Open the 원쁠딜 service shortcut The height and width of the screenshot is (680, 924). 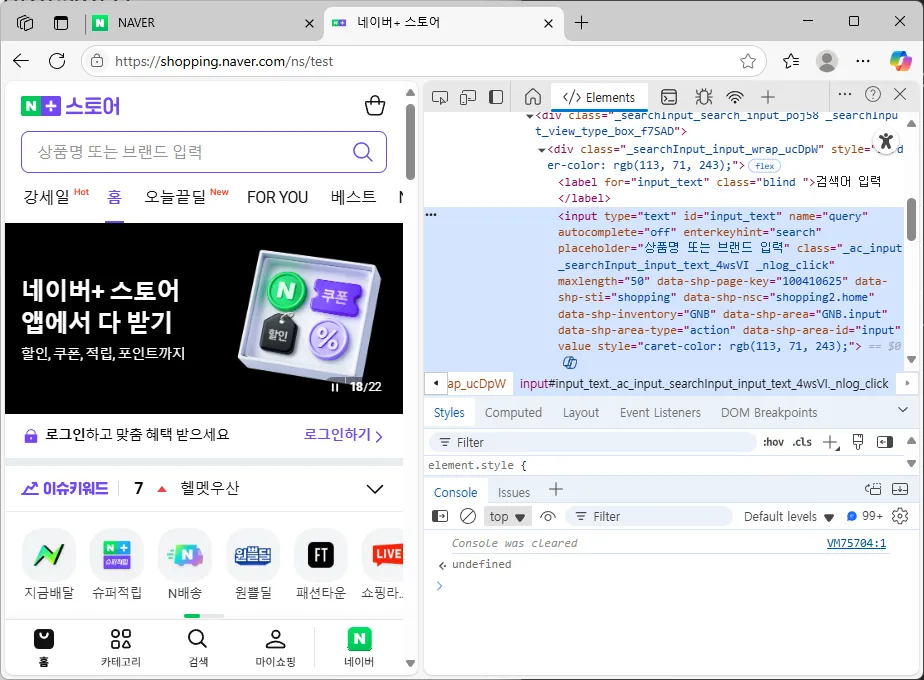pyautogui.click(x=253, y=565)
